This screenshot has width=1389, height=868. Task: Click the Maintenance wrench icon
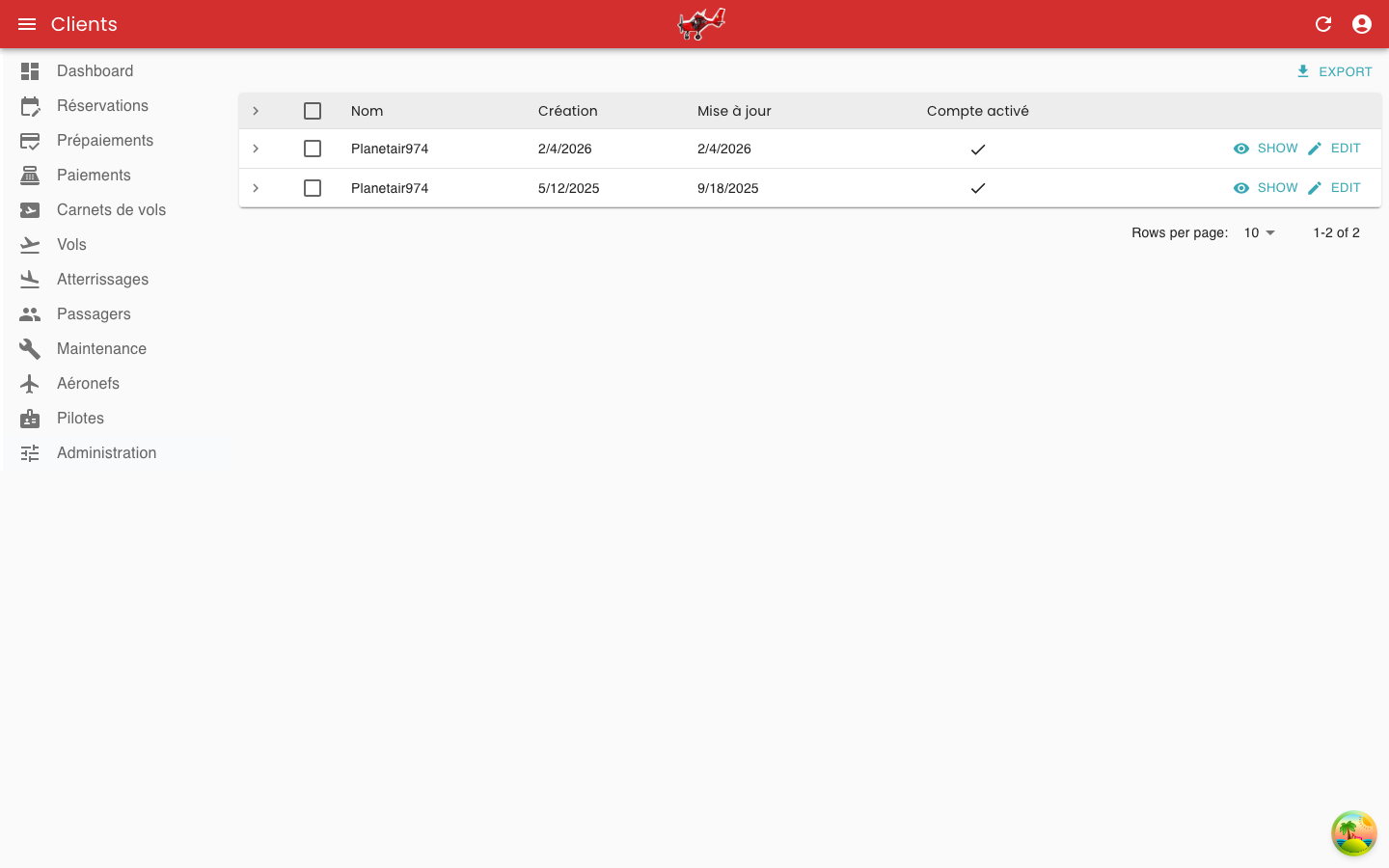pyautogui.click(x=30, y=349)
